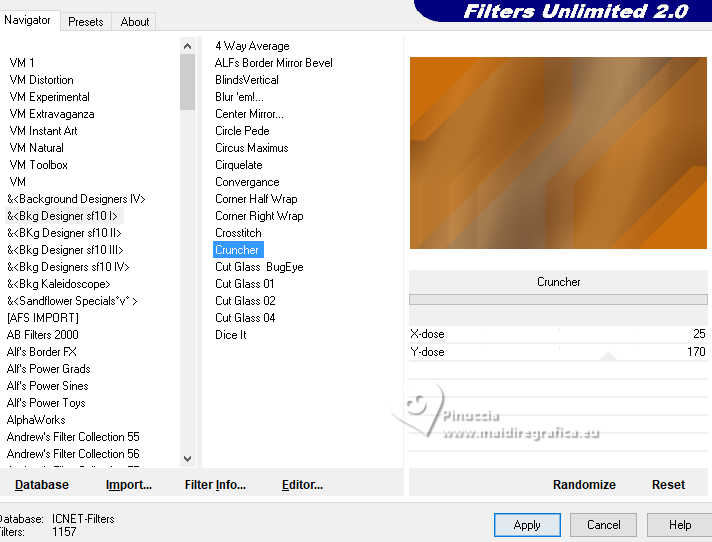Switch to the Navigator tab
Screen dimensions: 712x542
pos(28,20)
